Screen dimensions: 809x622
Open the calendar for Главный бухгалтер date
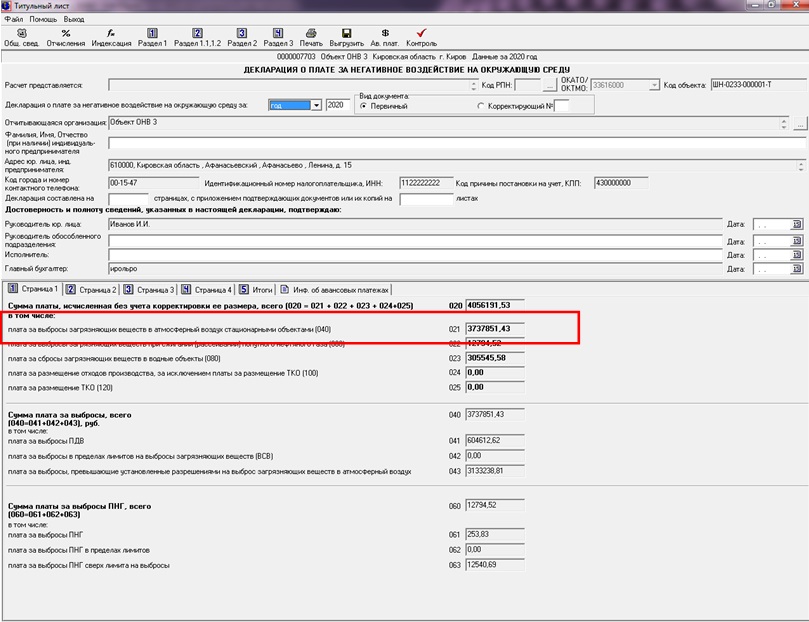(x=797, y=269)
